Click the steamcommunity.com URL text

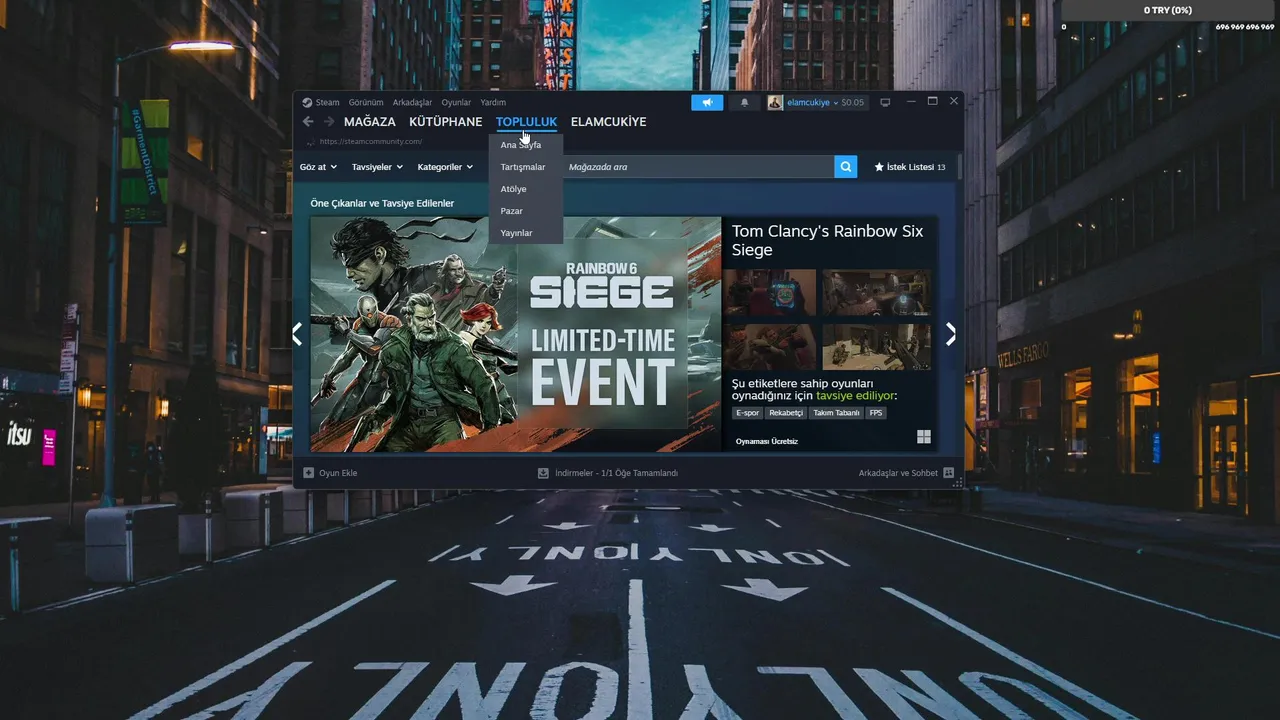coord(370,142)
